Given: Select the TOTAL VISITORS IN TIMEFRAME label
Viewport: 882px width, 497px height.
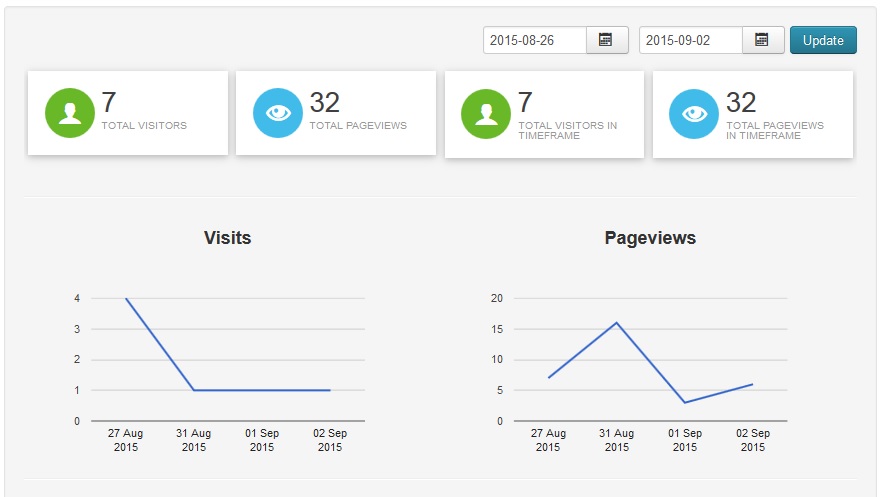Looking at the screenshot, I should click(568, 130).
